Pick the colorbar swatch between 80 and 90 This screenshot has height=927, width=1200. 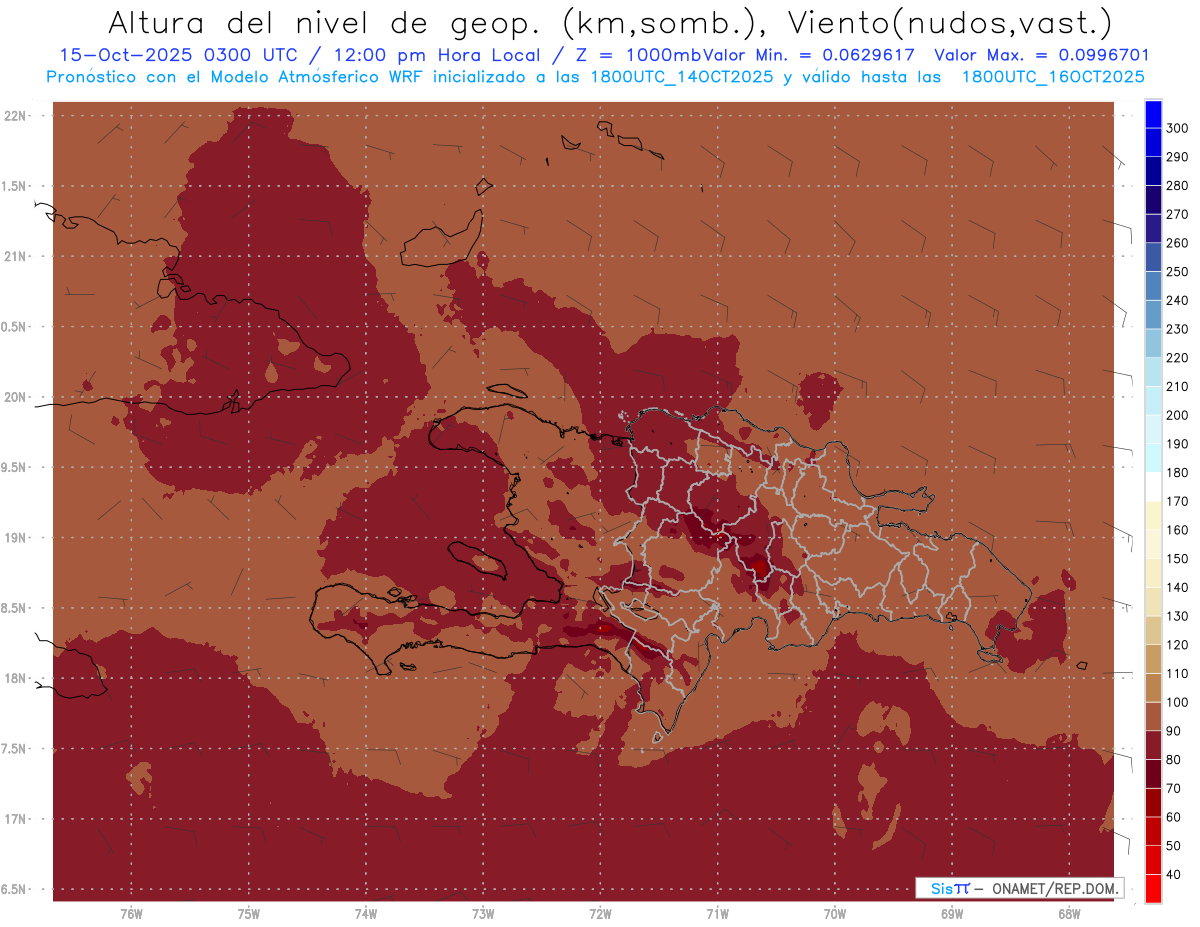(x=1152, y=746)
